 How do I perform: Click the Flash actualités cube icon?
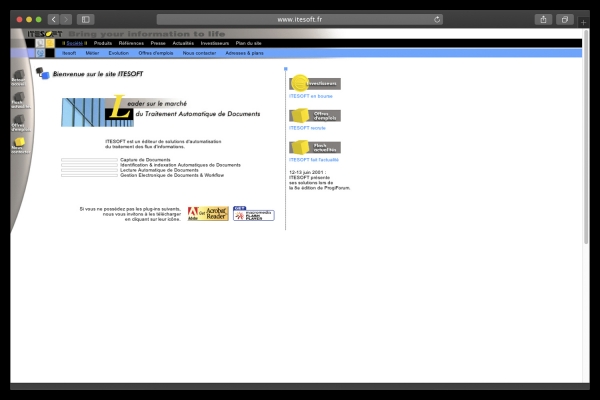tap(299, 147)
